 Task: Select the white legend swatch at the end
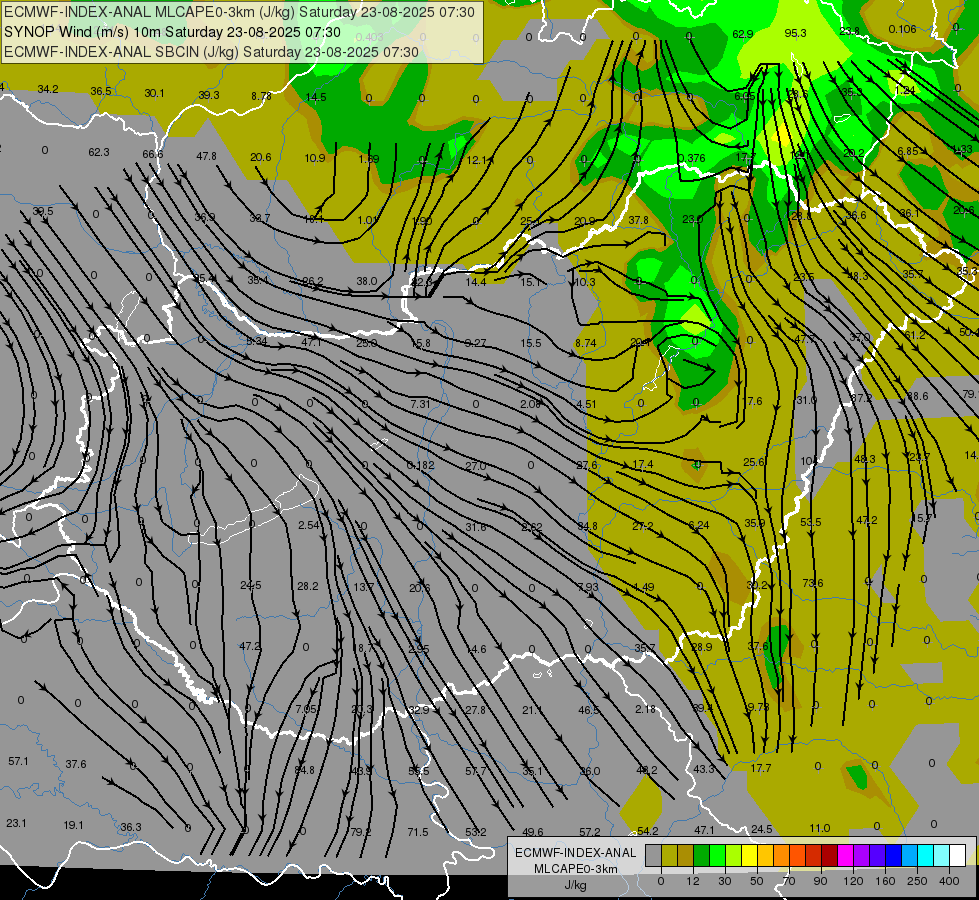[958, 855]
